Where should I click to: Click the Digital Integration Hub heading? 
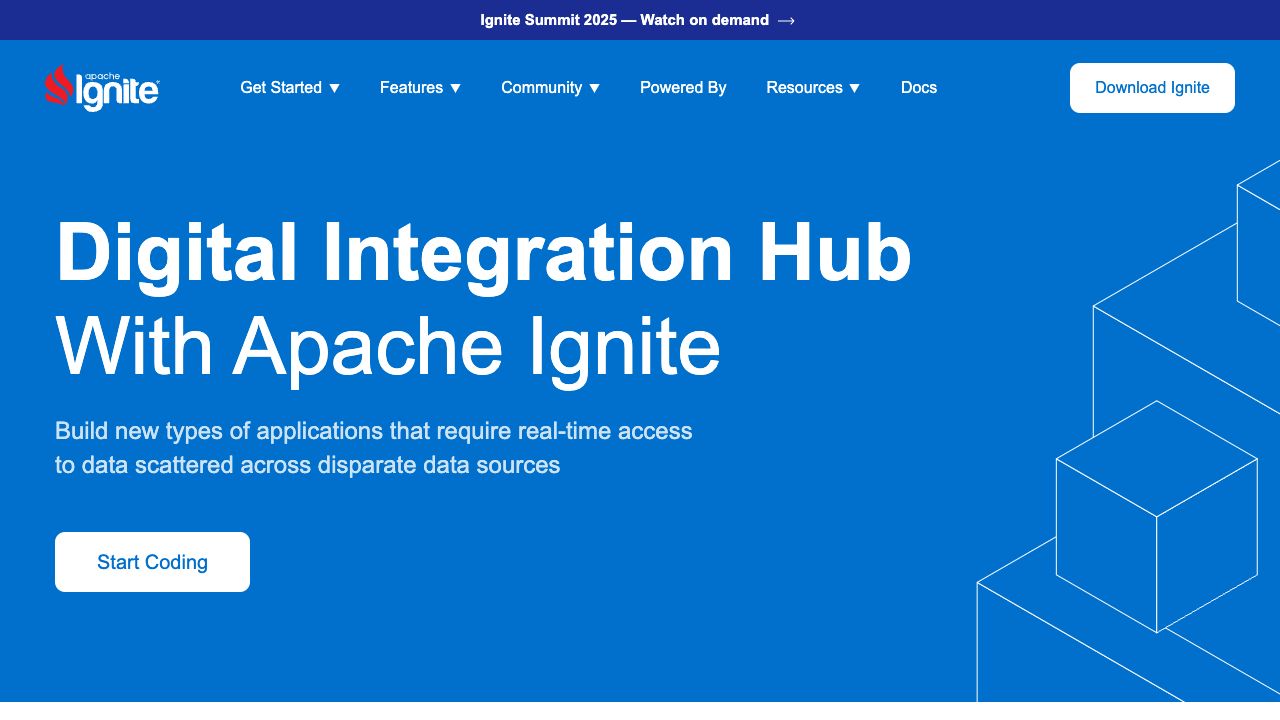[483, 254]
